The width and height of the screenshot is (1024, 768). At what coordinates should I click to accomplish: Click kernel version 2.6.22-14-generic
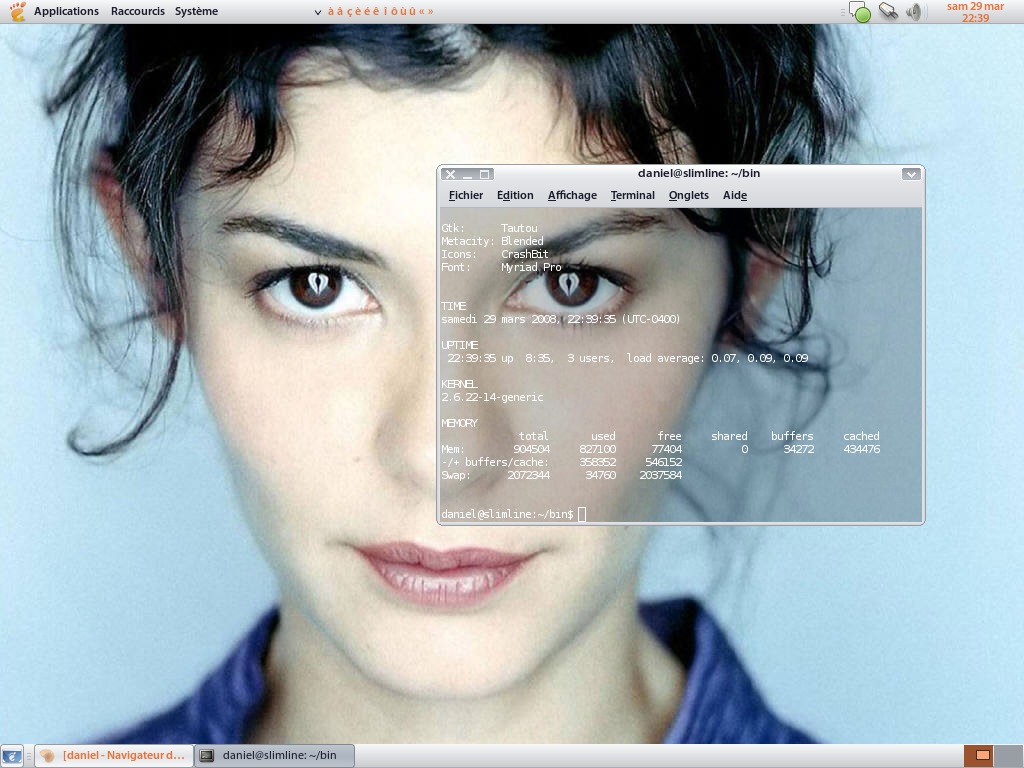pos(492,397)
